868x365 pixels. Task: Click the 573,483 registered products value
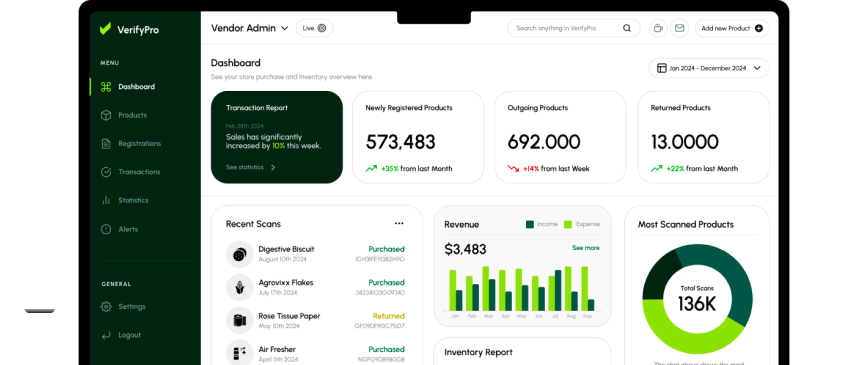point(400,142)
